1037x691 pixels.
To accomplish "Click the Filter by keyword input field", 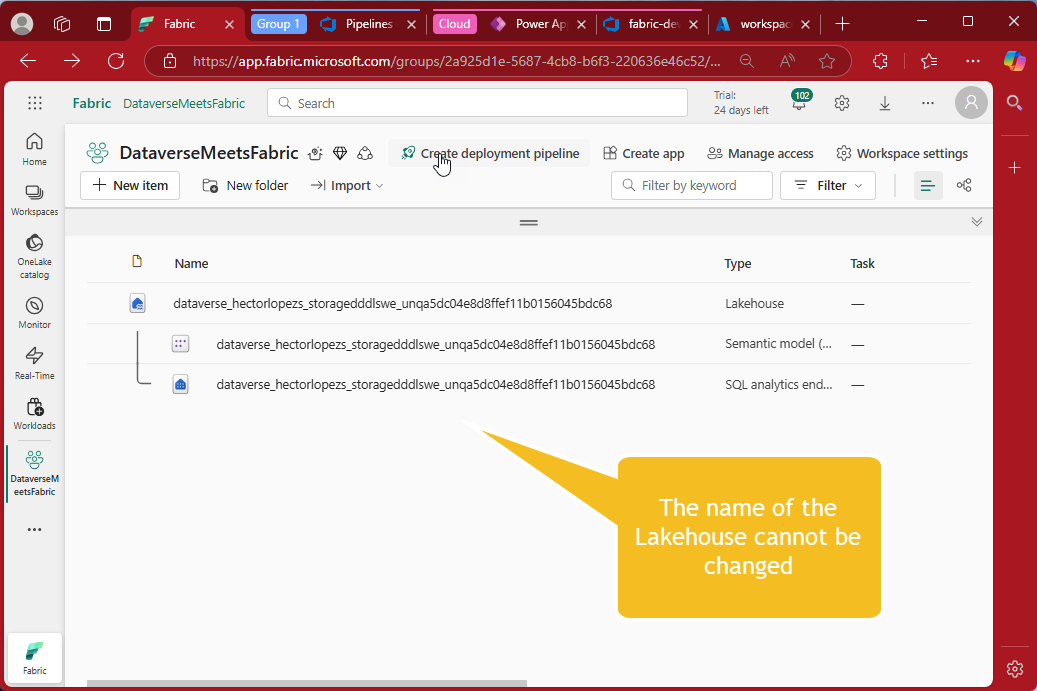I will point(691,185).
